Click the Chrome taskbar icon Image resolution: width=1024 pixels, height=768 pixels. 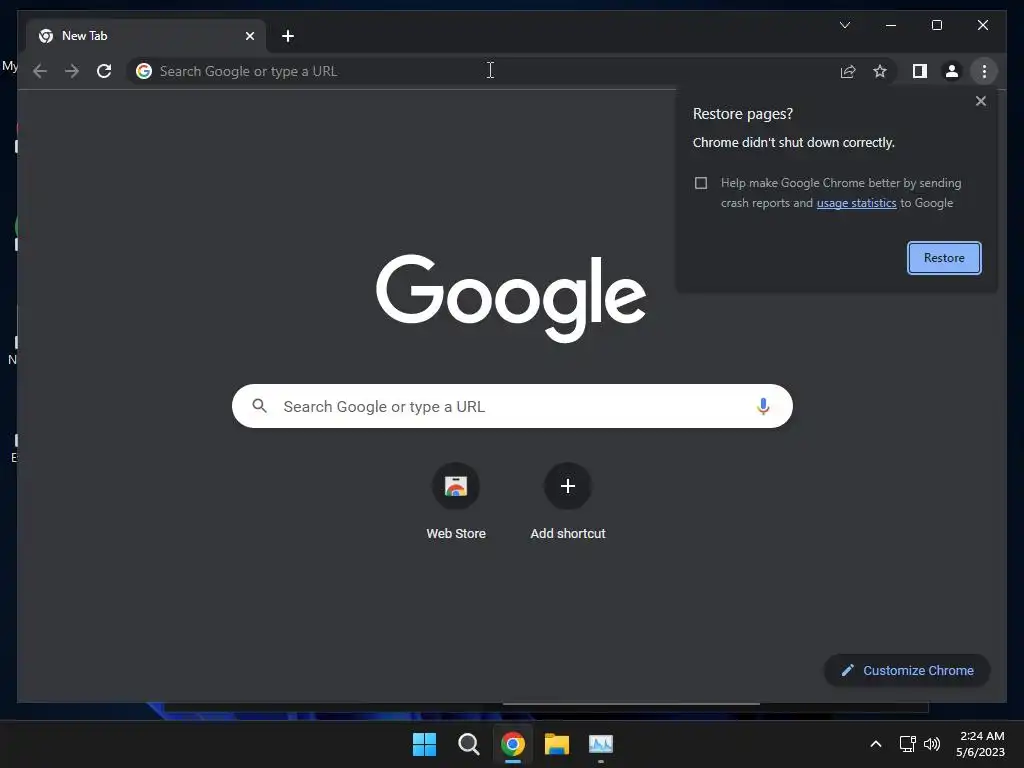(x=513, y=744)
